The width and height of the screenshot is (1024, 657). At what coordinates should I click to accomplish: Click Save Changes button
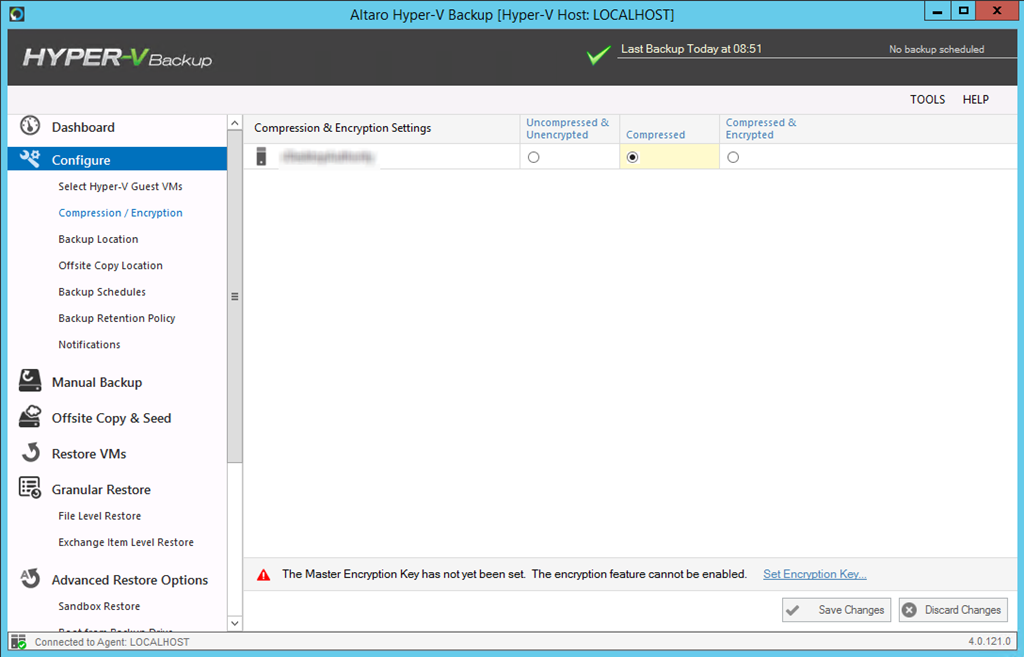coord(836,610)
